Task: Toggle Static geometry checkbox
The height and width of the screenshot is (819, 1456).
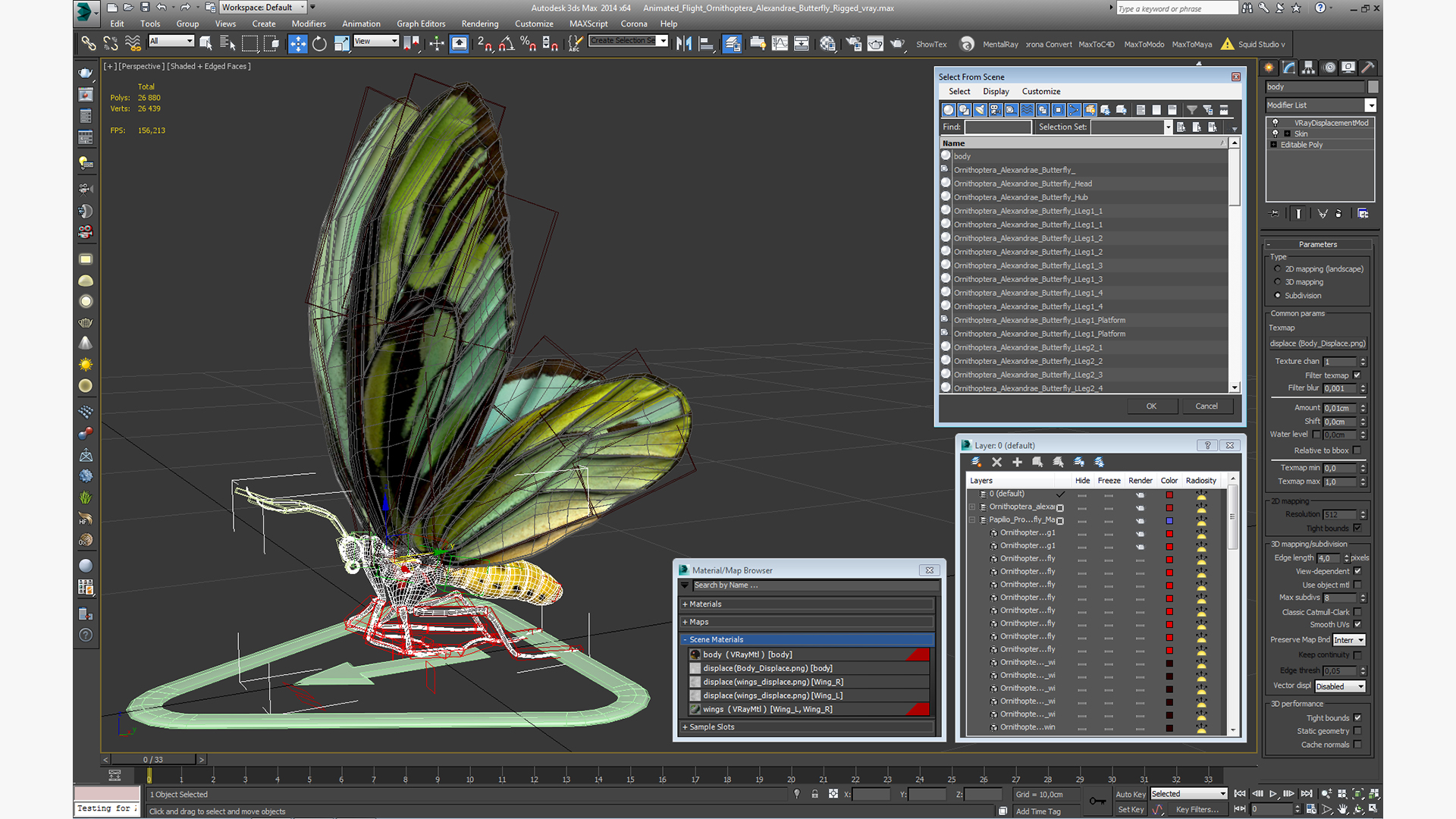Action: (1357, 731)
